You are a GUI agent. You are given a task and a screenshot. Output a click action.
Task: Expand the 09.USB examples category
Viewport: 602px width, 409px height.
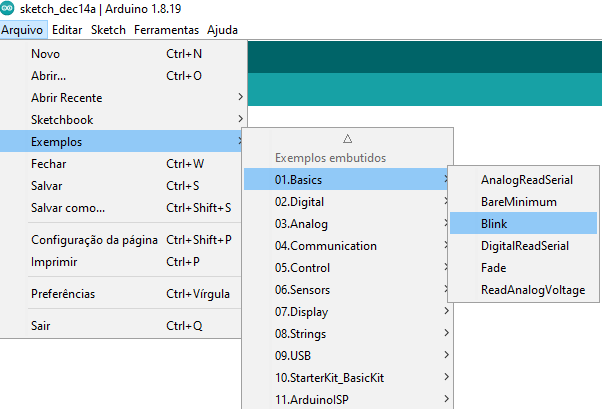[x=347, y=356]
